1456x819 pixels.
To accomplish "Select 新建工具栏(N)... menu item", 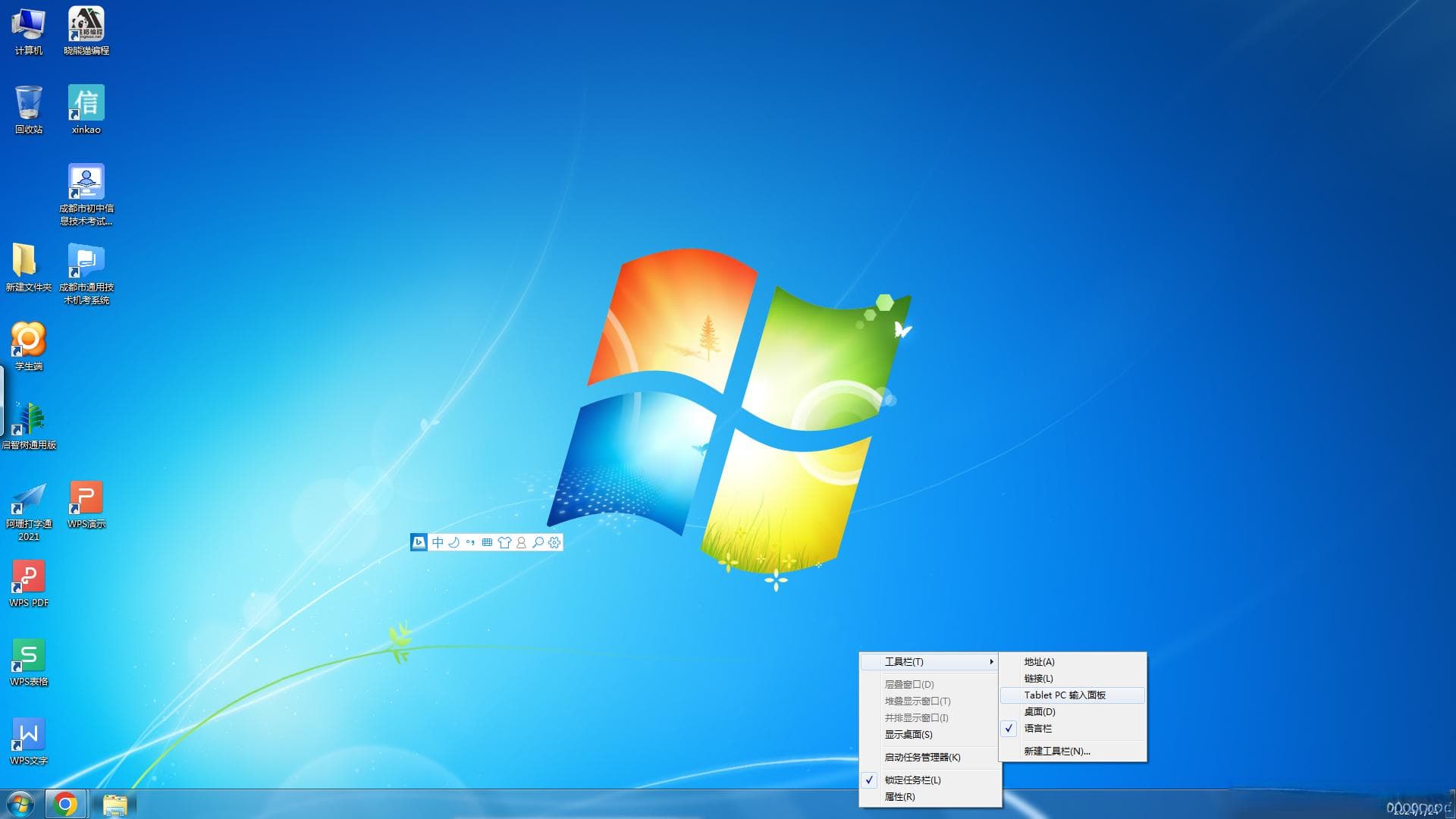I will pos(1072,752).
